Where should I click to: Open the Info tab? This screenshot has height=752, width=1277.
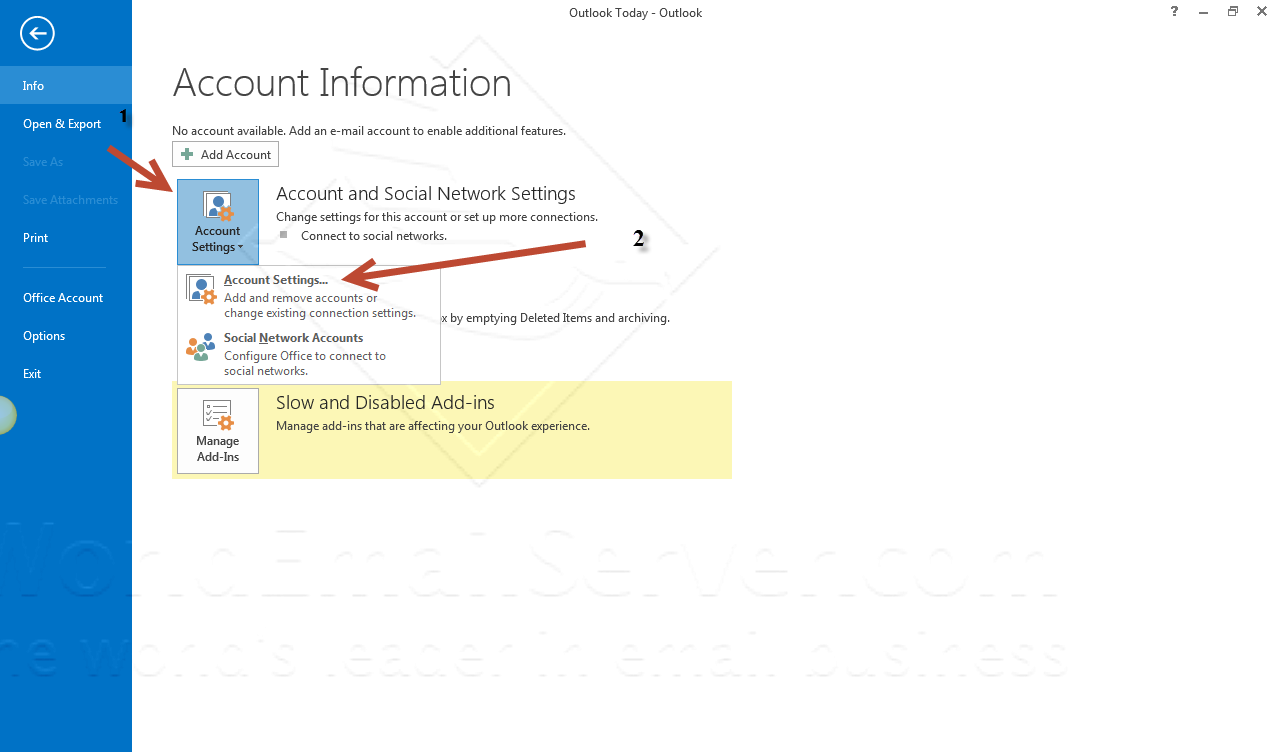tap(66, 85)
